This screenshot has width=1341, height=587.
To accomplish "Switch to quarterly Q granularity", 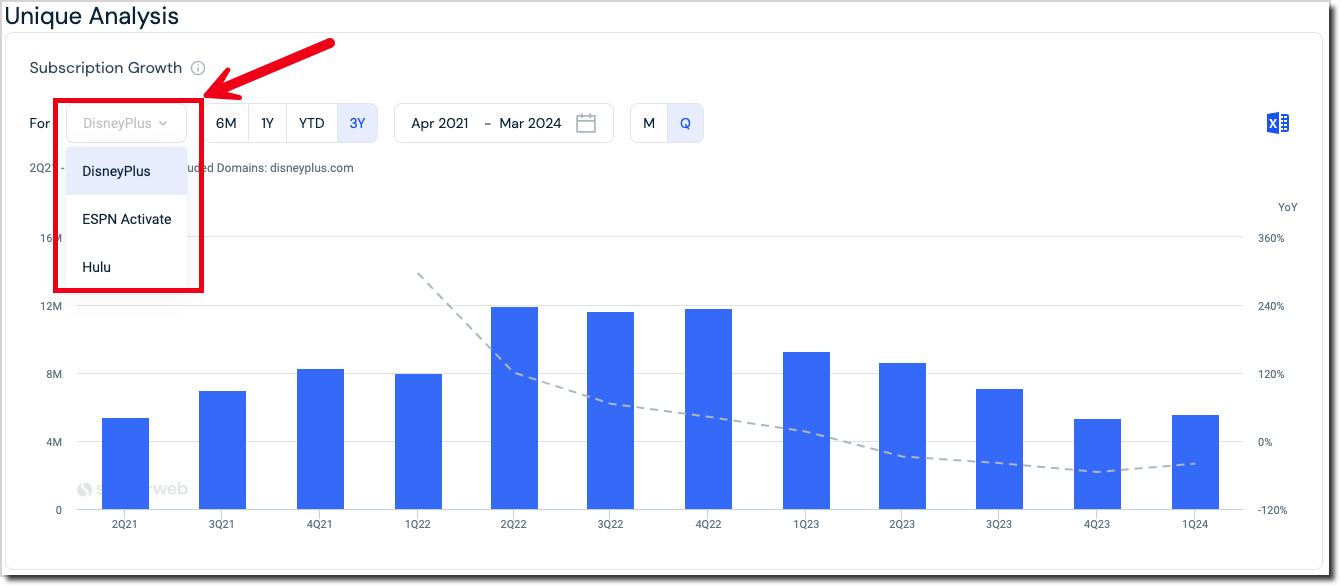I will (x=685, y=123).
